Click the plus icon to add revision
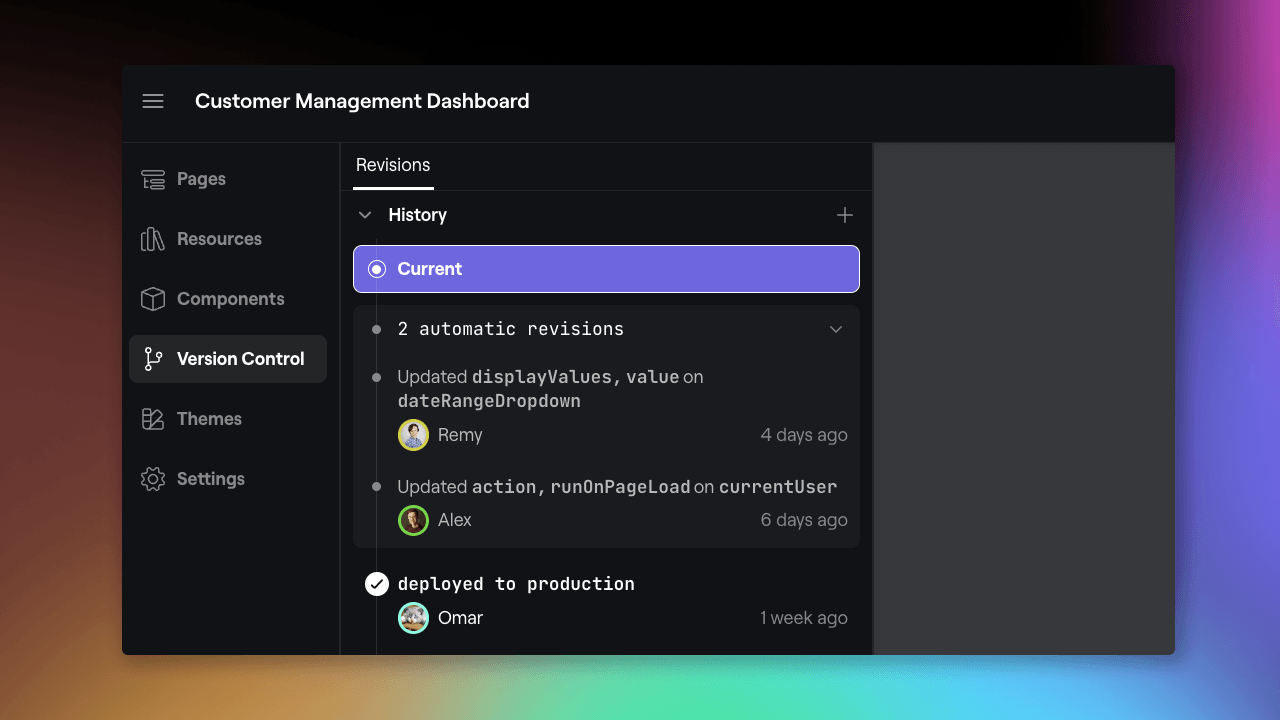Image resolution: width=1280 pixels, height=720 pixels. tap(844, 215)
